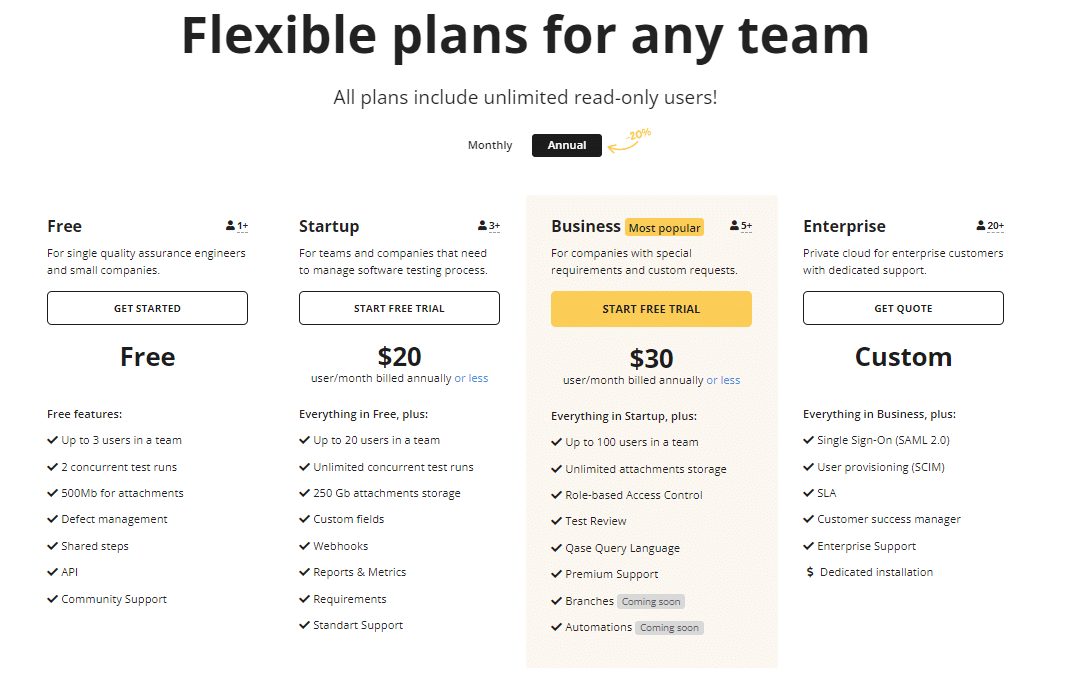Start free trial for Startup plan
The image size is (1084, 674).
pos(399,309)
